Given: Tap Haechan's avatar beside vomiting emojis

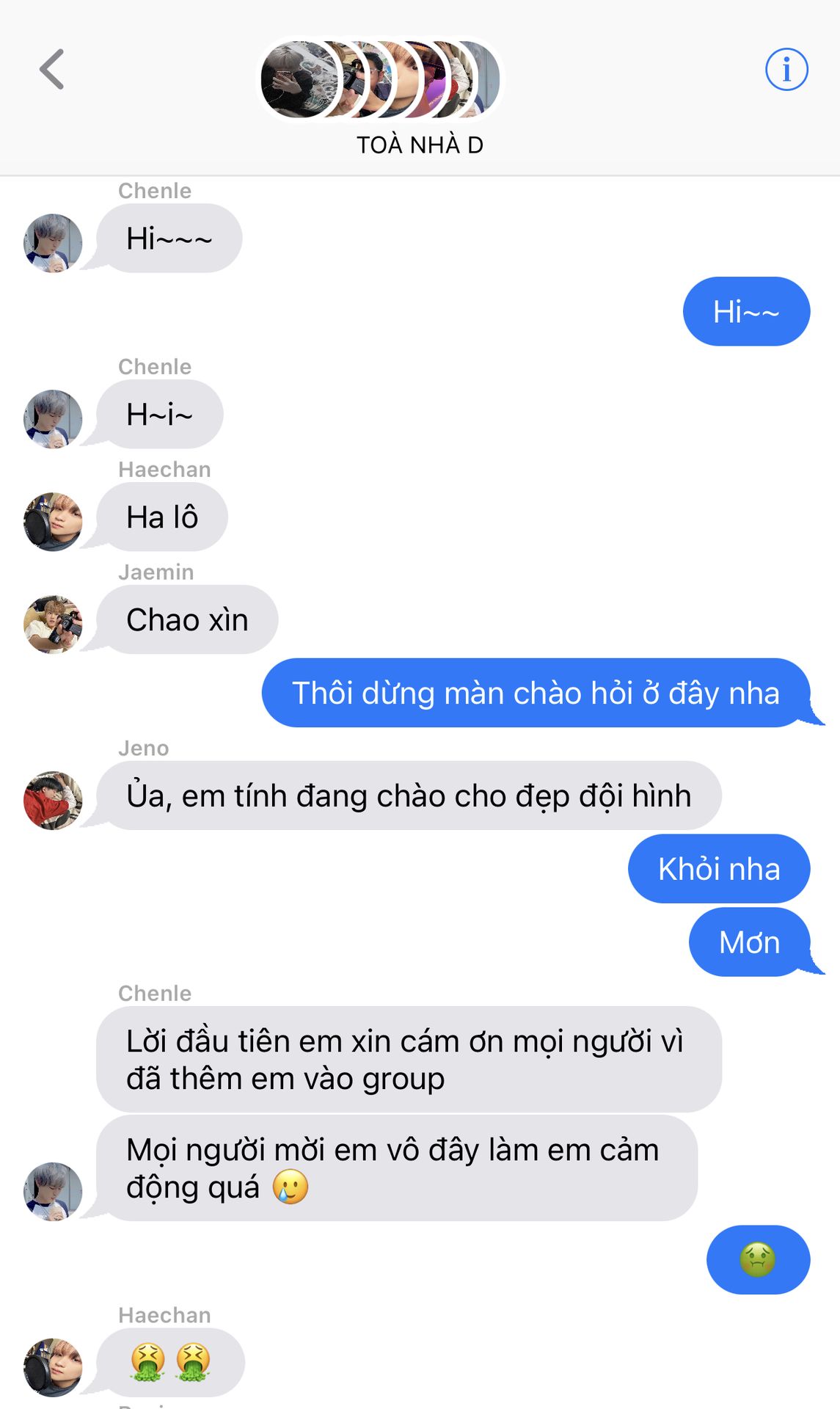Looking at the screenshot, I should click(x=53, y=1367).
